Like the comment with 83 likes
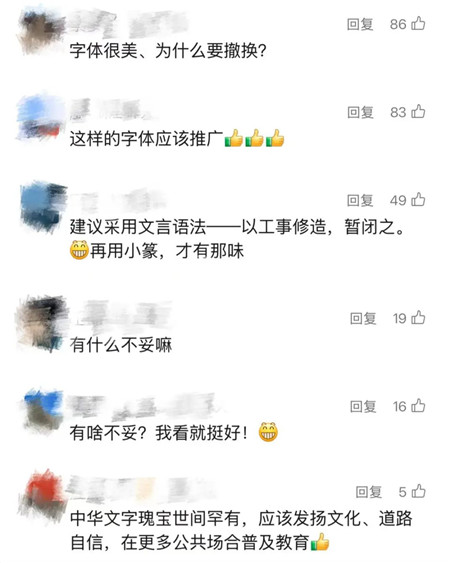The height and width of the screenshot is (563, 450). 418,112
